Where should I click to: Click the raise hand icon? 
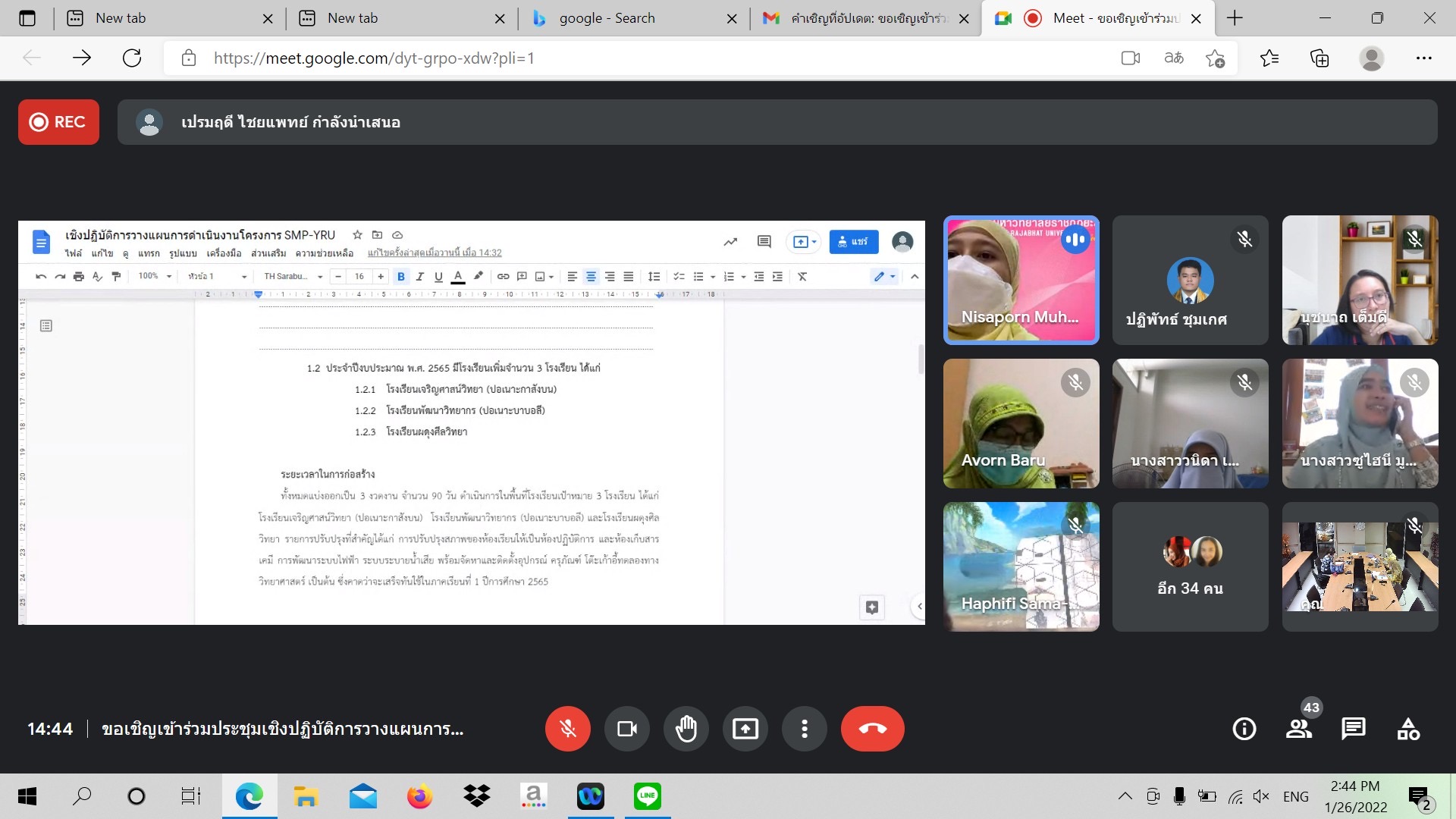(686, 729)
